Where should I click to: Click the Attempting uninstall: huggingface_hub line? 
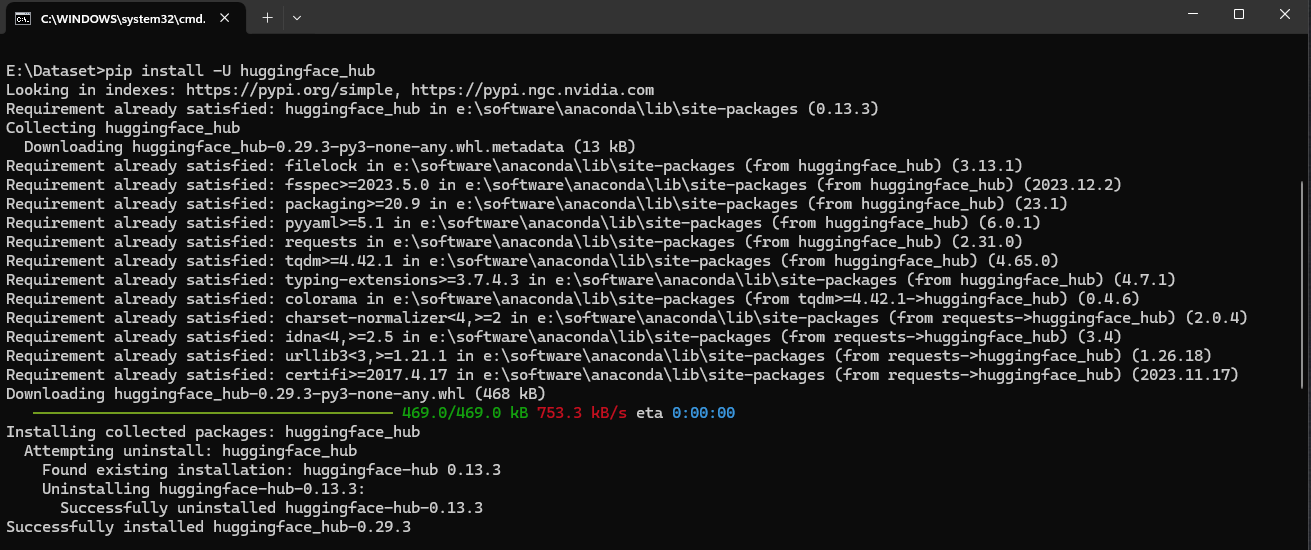pyautogui.click(x=190, y=451)
